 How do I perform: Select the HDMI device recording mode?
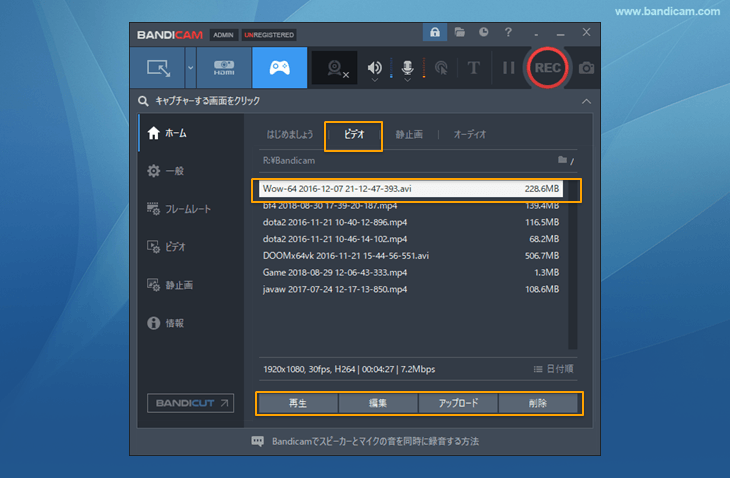click(x=223, y=68)
